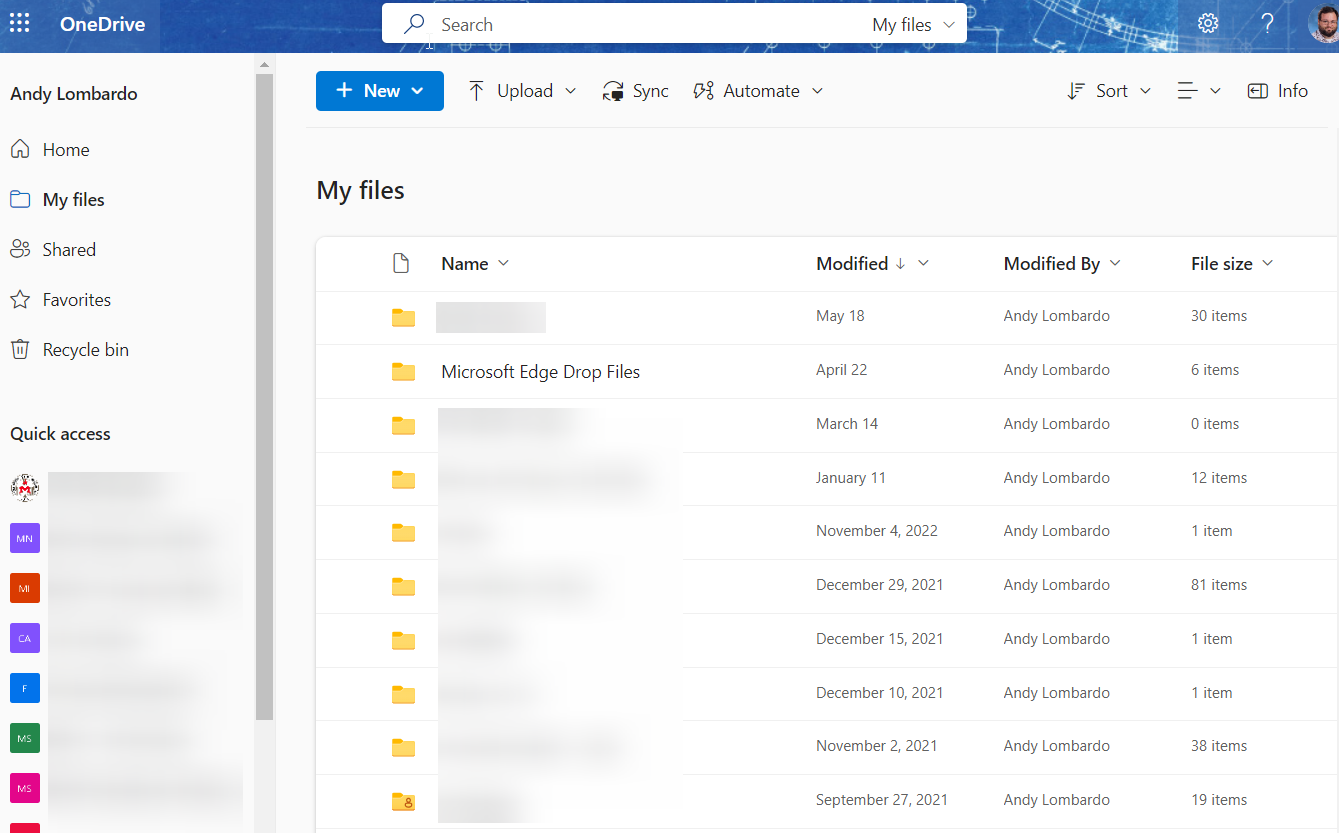Viewport: 1339px width, 833px height.
Task: Open the Modified By column menu
Action: click(x=1062, y=264)
